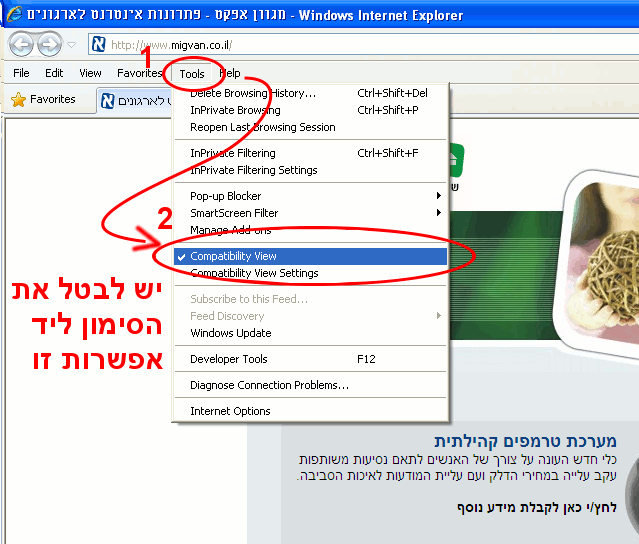The width and height of the screenshot is (639, 544).
Task: Choose Reopen Last Browsing Session
Action: pos(311,127)
